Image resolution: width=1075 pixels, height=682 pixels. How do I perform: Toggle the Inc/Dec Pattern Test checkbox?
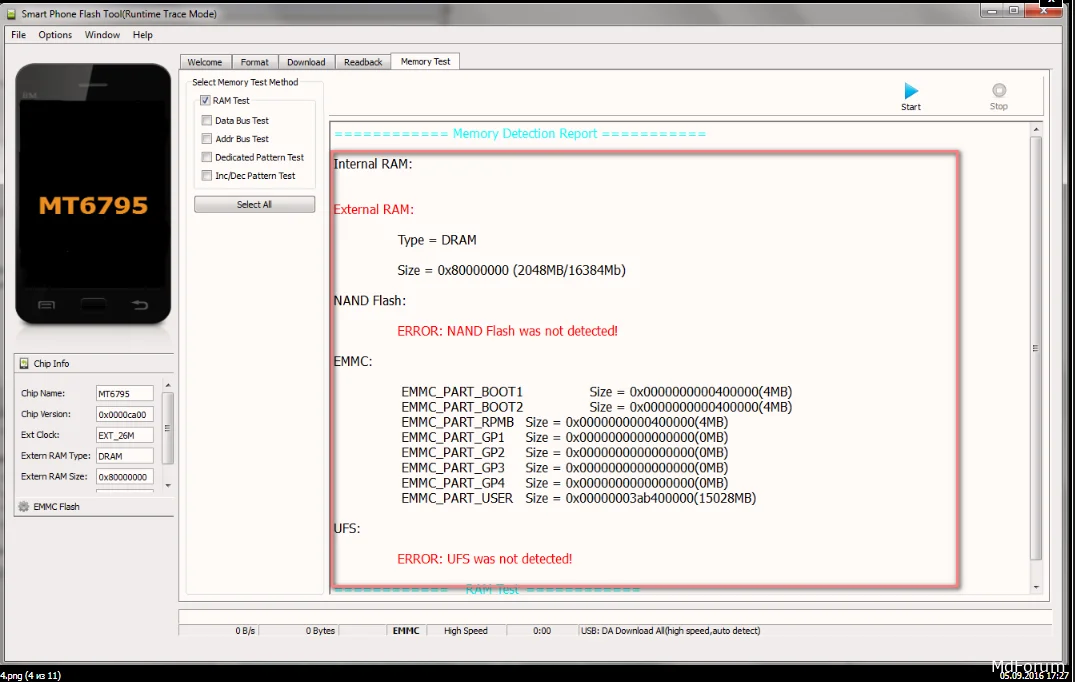pos(207,176)
